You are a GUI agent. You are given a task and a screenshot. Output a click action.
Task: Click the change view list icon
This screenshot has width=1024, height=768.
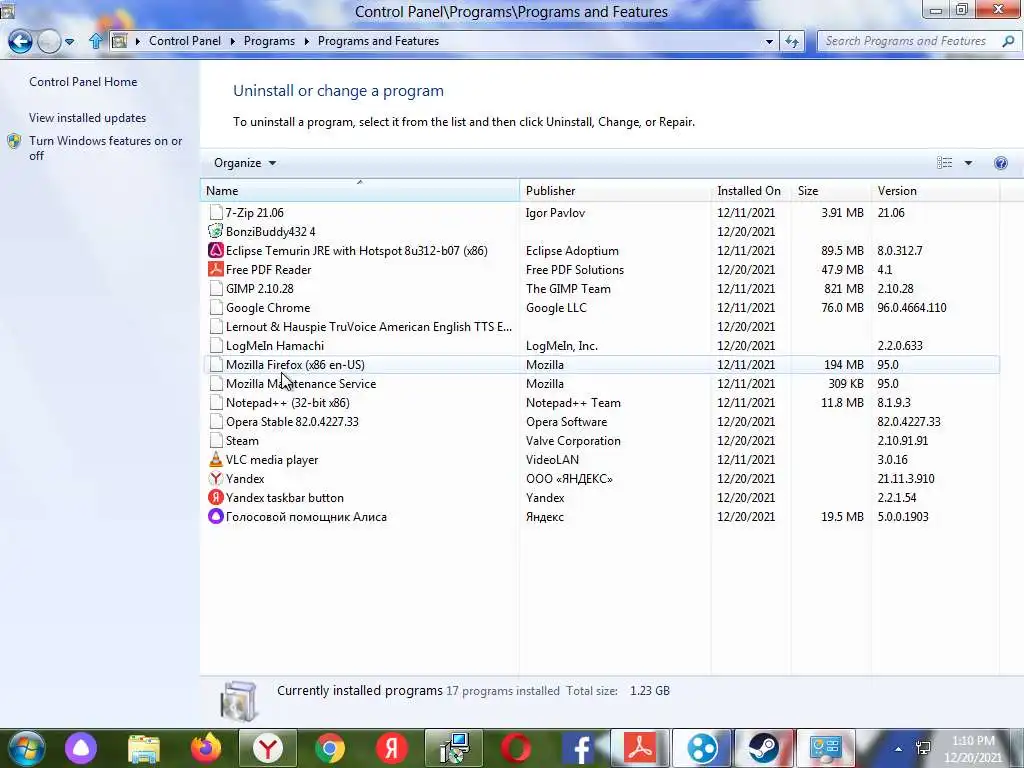coord(944,163)
